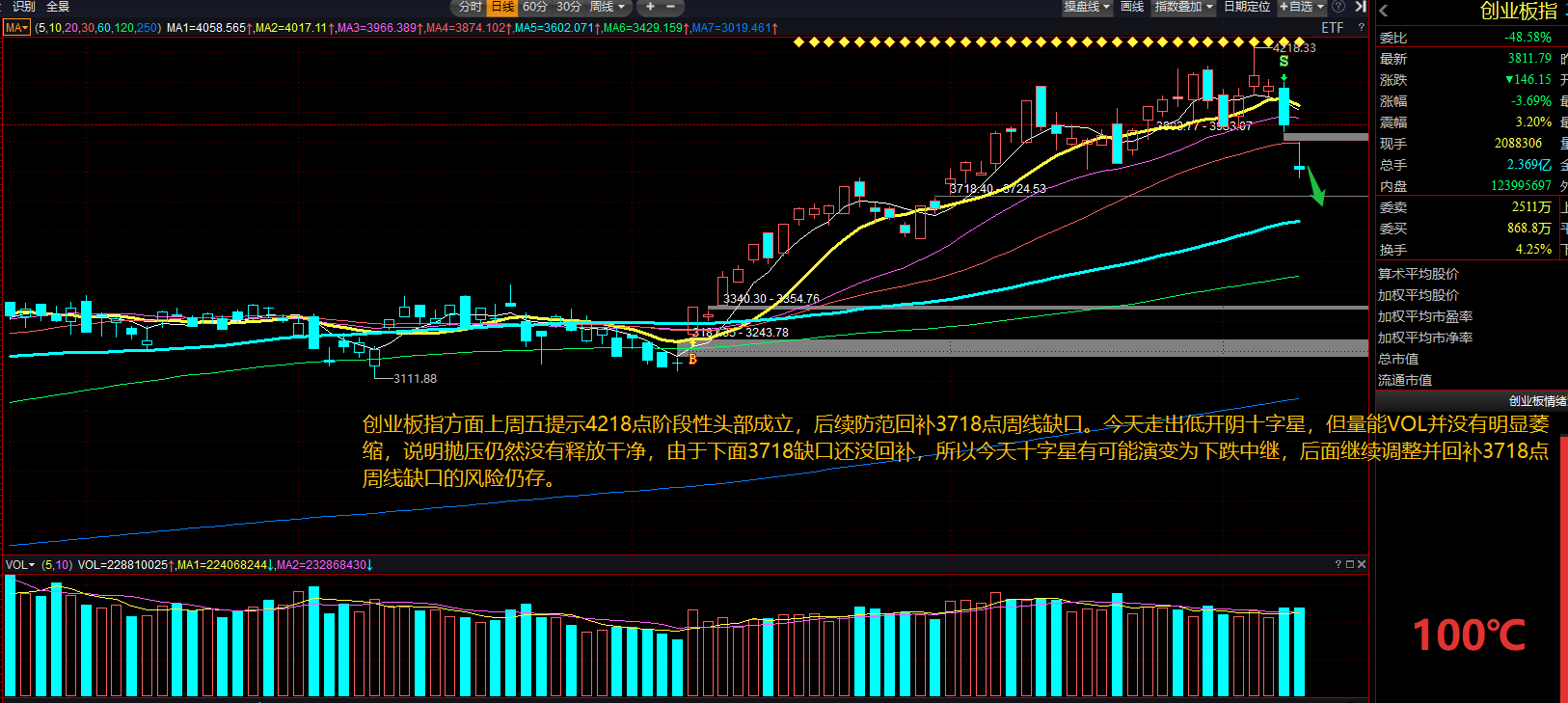Click the 委卖 value 2511万

click(x=1531, y=207)
